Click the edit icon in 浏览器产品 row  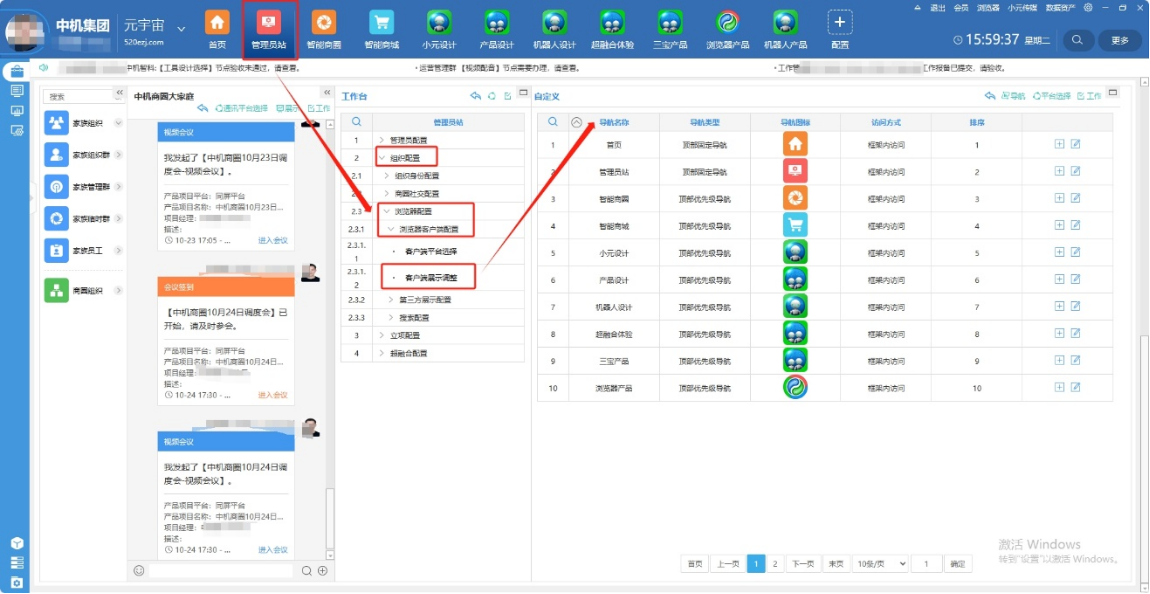pyautogui.click(x=1075, y=387)
